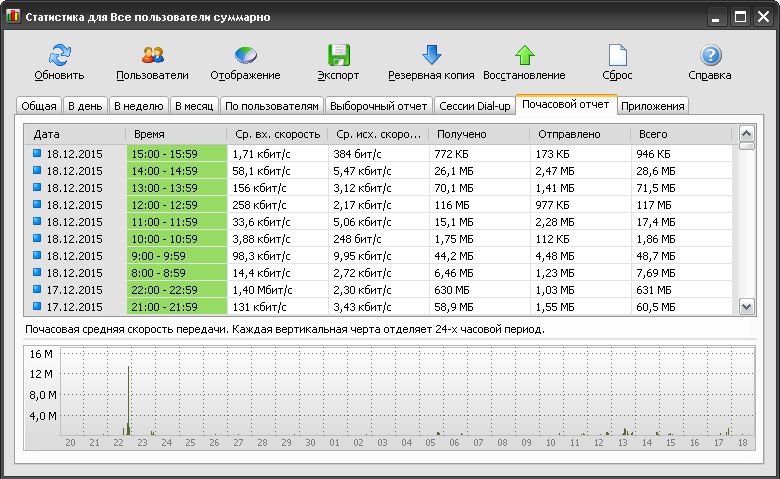The image size is (780, 479).
Task: Click the 4,48 МБ sent value
Action: tap(555, 256)
